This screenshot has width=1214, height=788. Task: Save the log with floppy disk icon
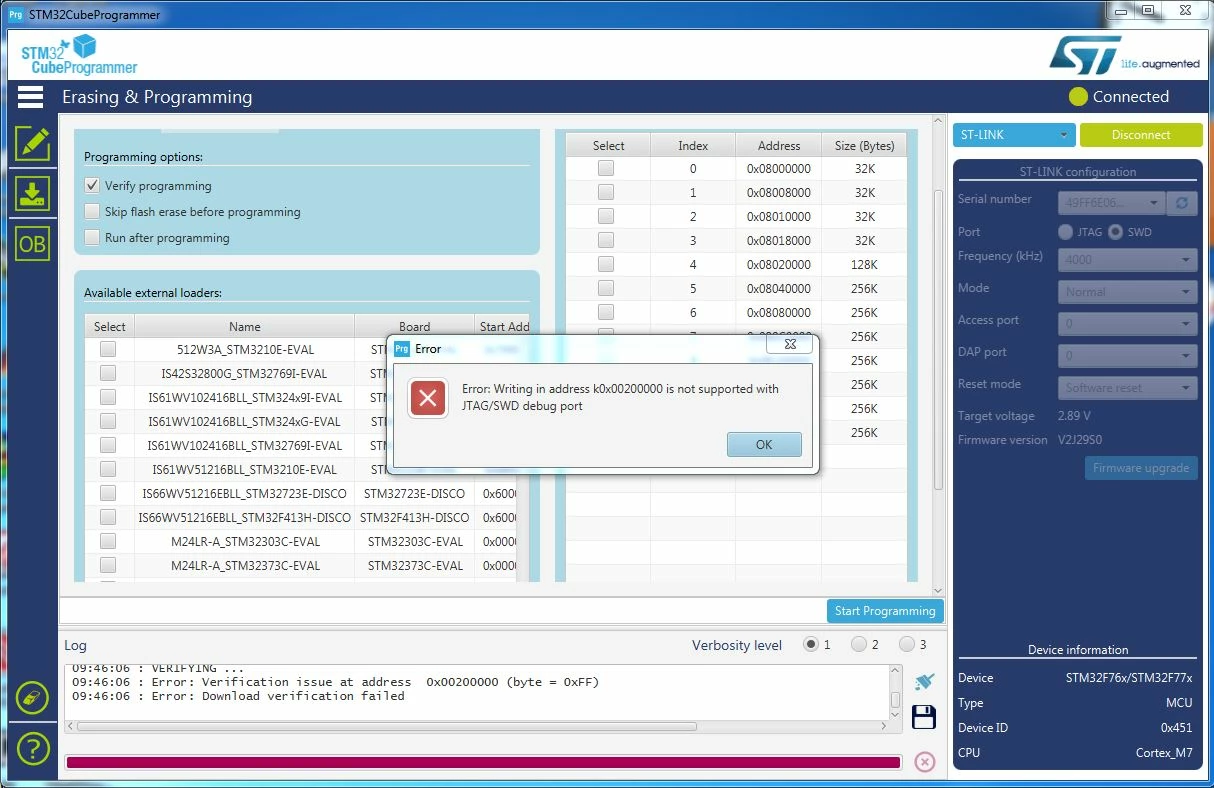point(924,717)
